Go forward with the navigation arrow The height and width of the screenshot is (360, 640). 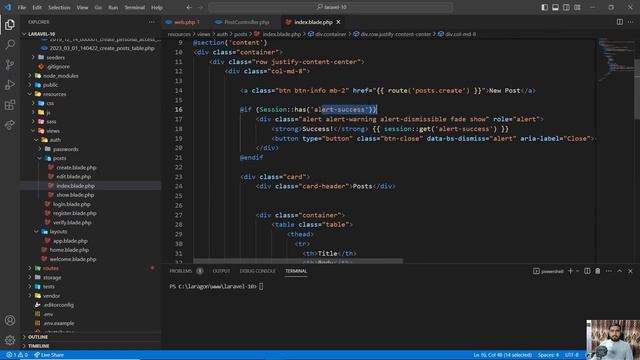(x=200, y=7)
